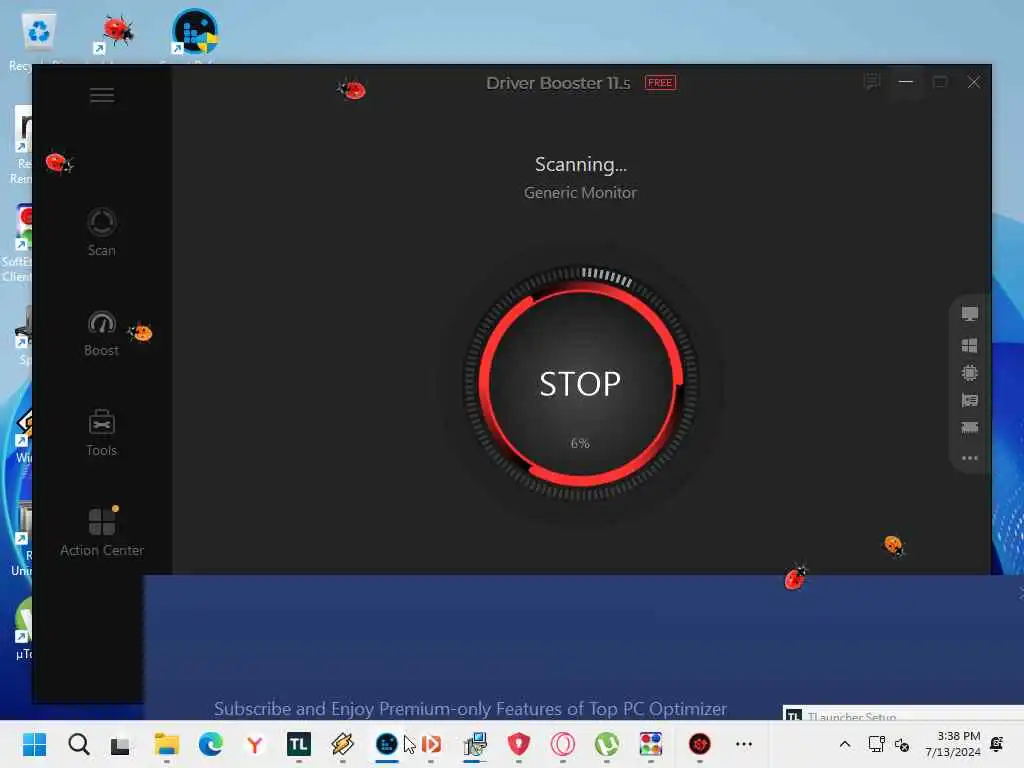Click the TLauncher Setup window title
Screen dimensions: 1024x768
(852, 716)
